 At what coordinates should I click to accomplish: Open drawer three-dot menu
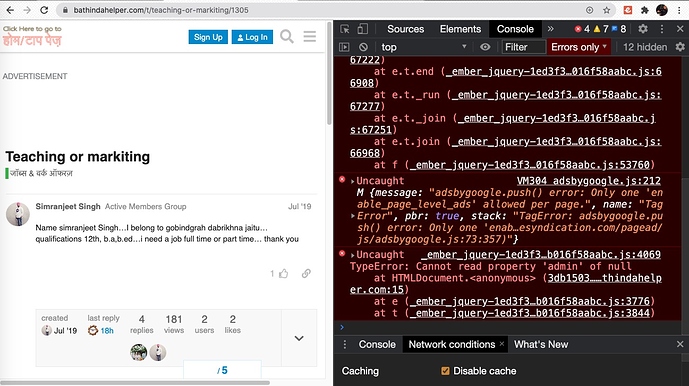click(345, 344)
